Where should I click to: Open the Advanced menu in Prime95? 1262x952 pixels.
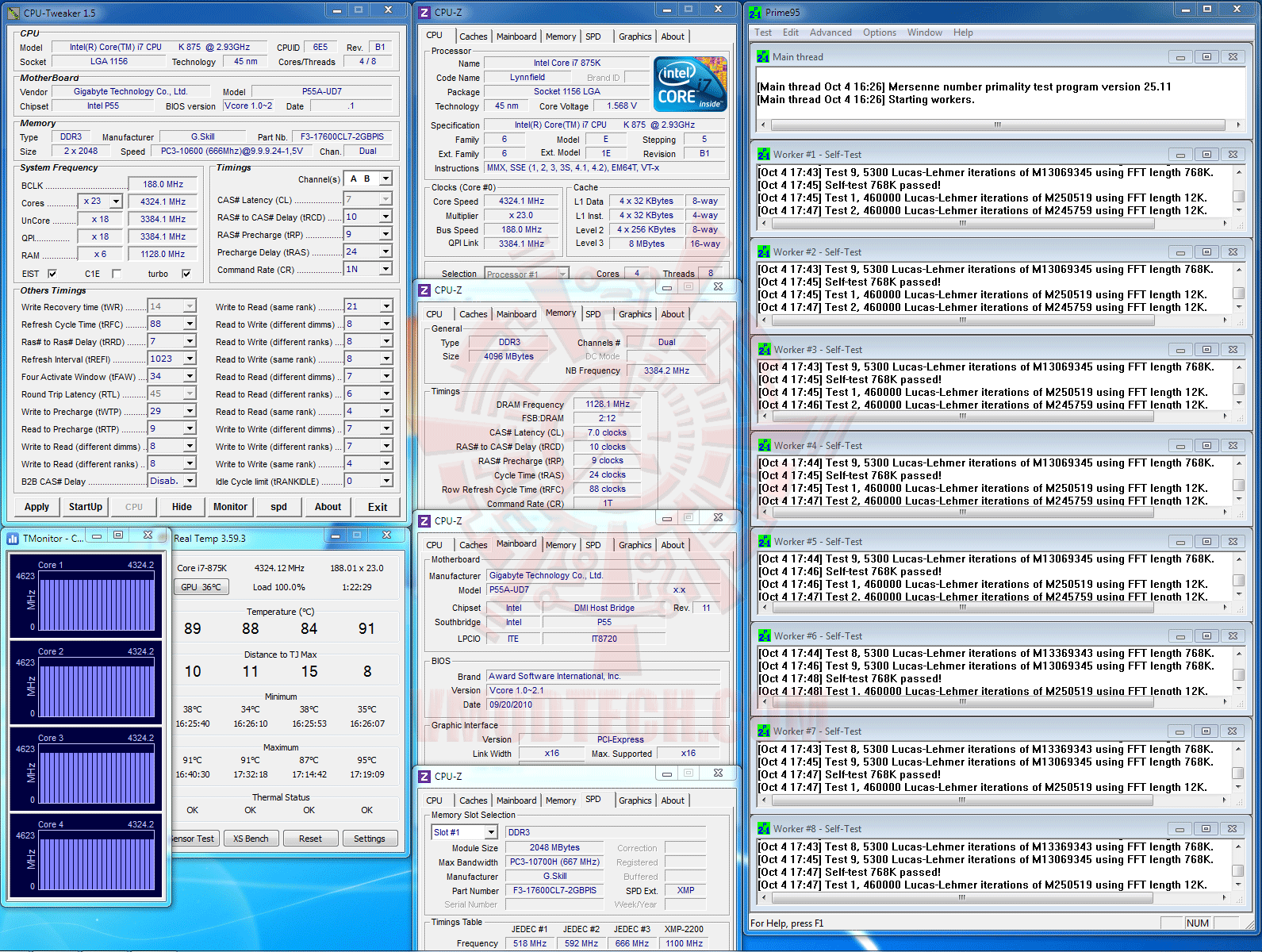(x=830, y=33)
